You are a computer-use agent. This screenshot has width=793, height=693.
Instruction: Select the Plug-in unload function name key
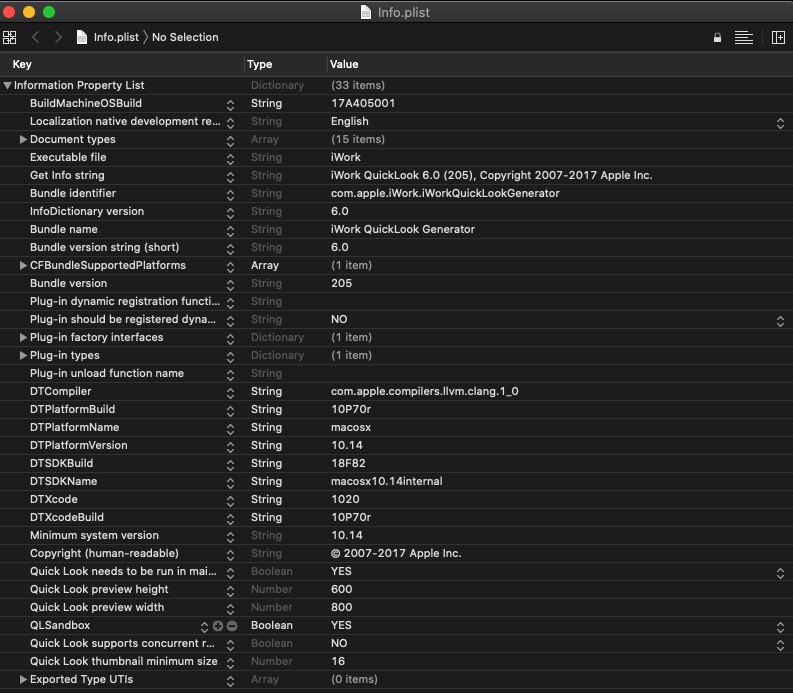tap(107, 373)
